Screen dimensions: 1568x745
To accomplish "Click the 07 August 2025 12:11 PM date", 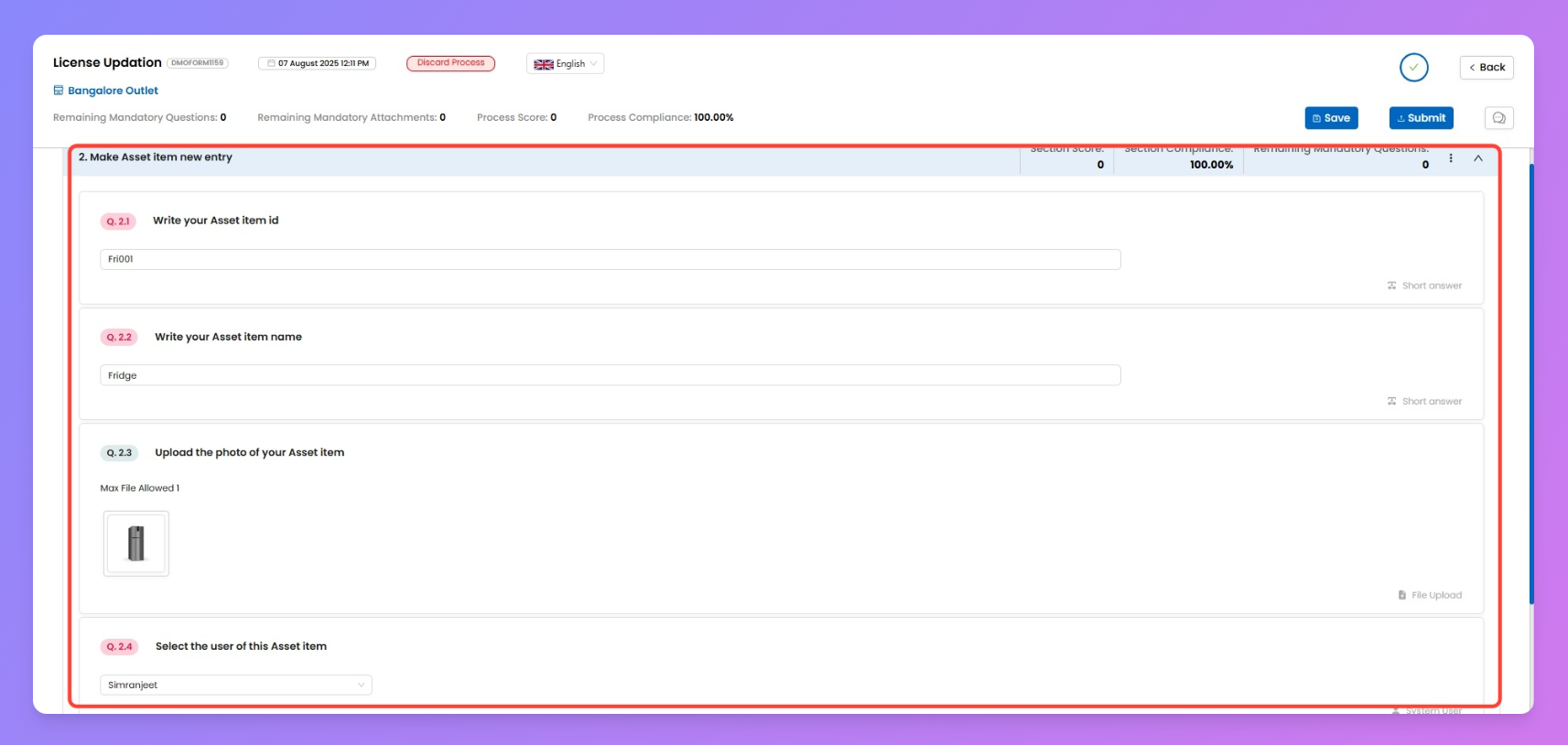I will point(323,63).
